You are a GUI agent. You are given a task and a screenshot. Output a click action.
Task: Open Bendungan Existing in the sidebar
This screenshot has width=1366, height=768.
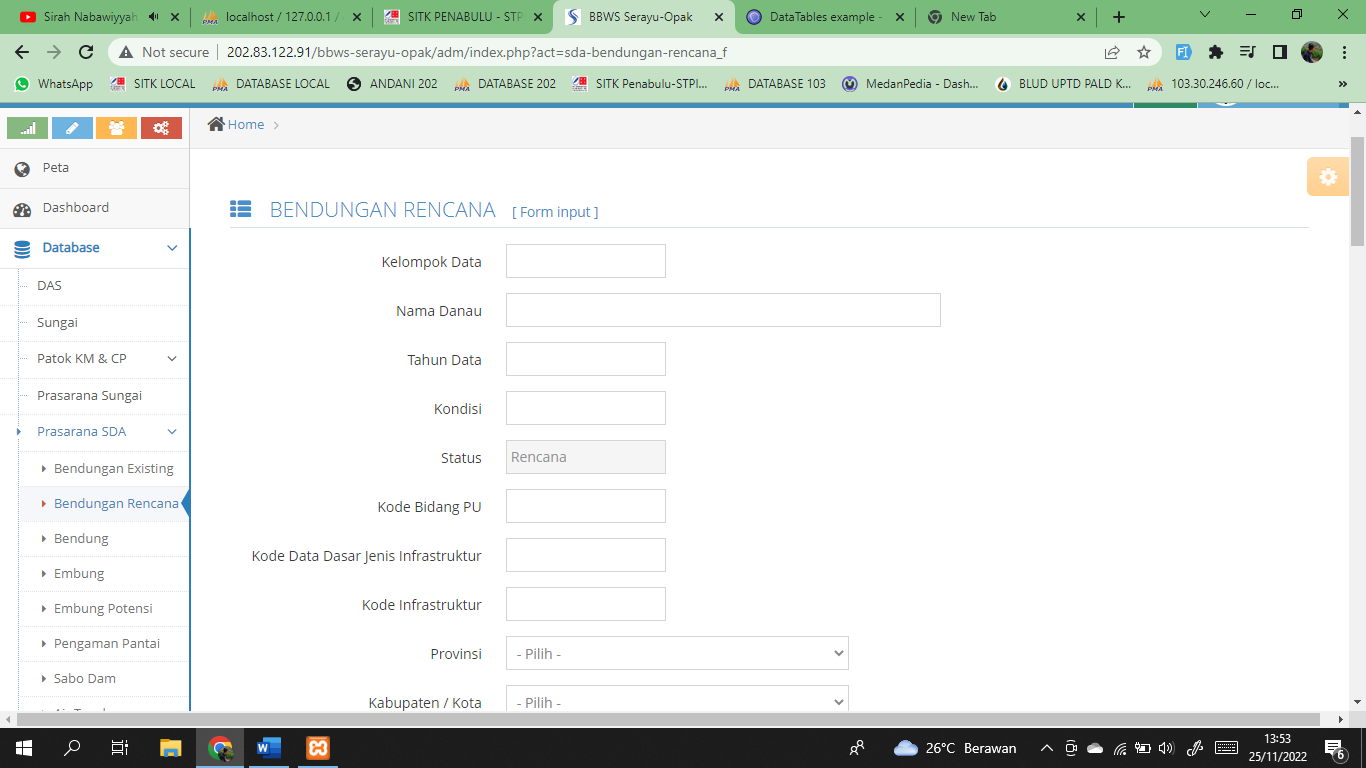tap(113, 469)
